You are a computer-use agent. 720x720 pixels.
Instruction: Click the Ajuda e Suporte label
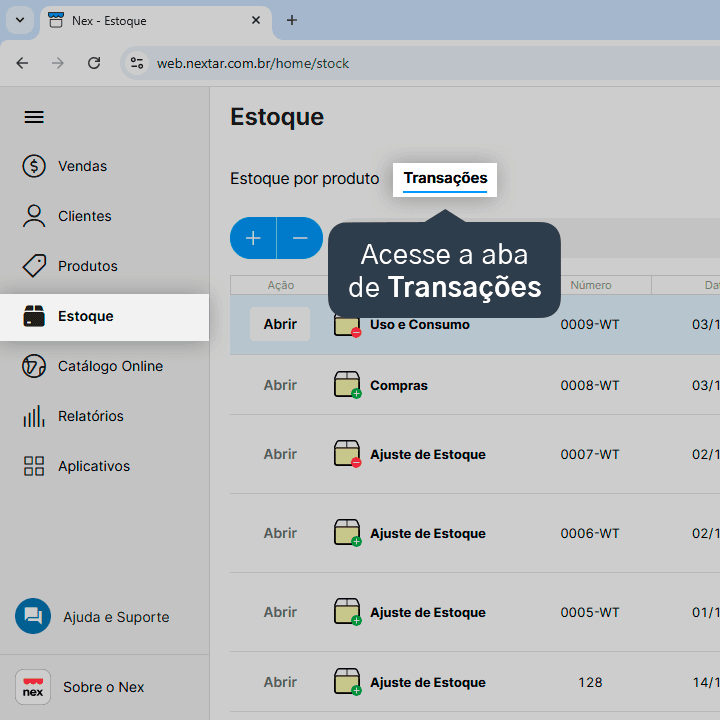point(116,617)
